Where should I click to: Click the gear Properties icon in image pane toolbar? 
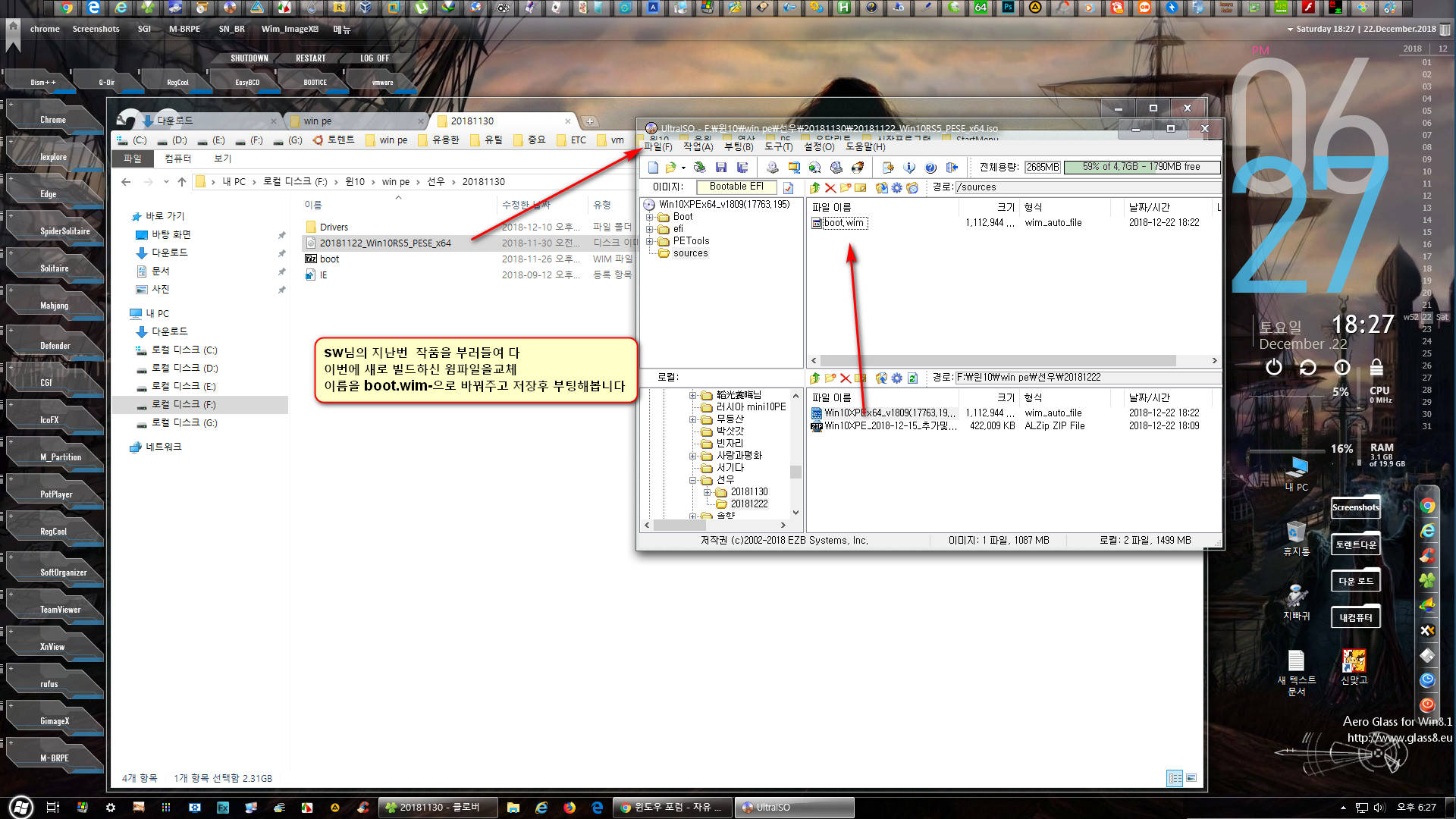pyautogui.click(x=896, y=187)
